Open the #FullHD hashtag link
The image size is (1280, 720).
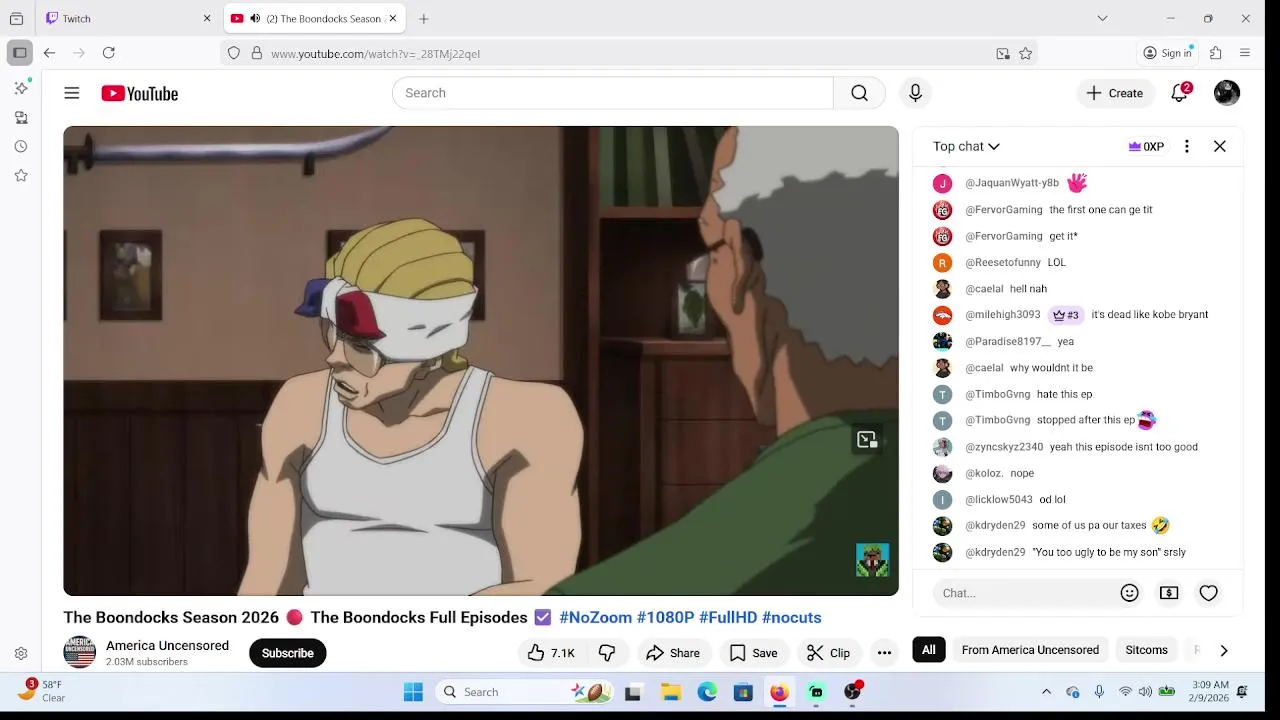[728, 617]
